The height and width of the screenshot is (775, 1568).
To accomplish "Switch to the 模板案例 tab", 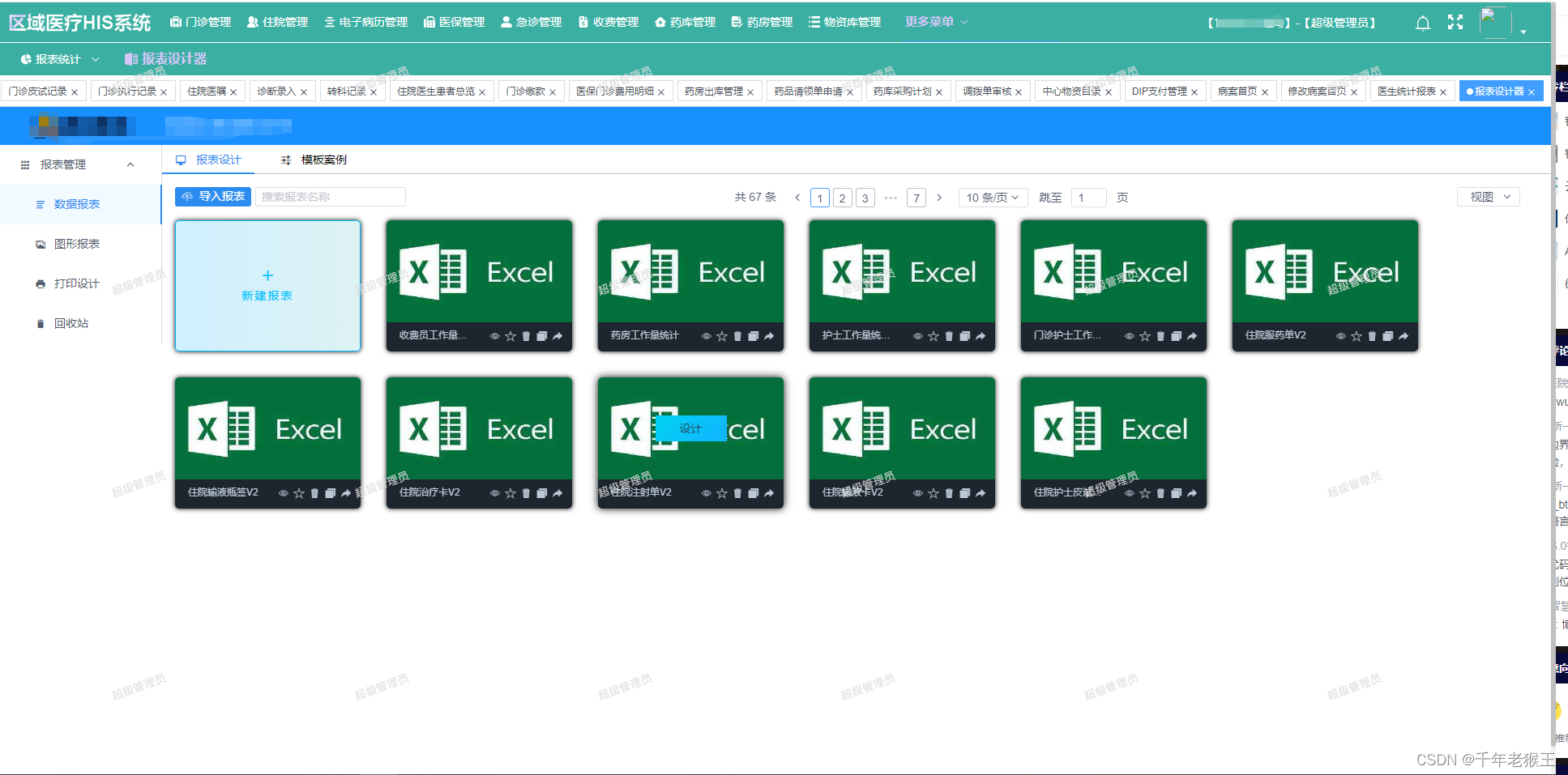I will 314,160.
